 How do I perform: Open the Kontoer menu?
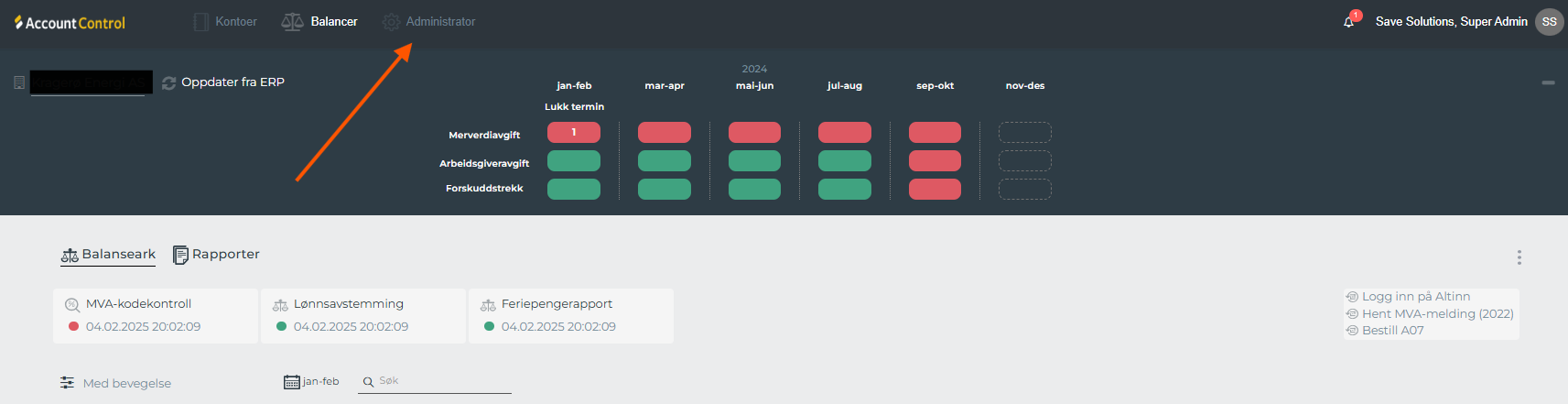click(x=225, y=22)
